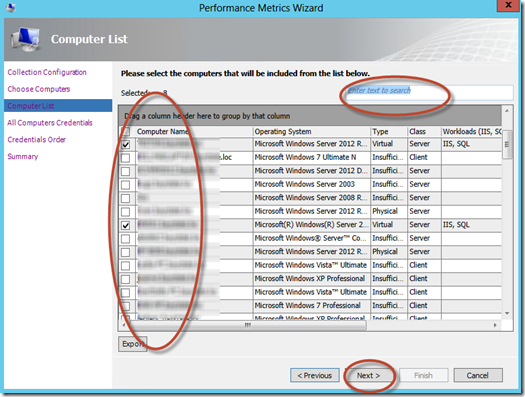The height and width of the screenshot is (397, 525).
Task: Click the wizard icon in title bar
Action: pos(11,7)
